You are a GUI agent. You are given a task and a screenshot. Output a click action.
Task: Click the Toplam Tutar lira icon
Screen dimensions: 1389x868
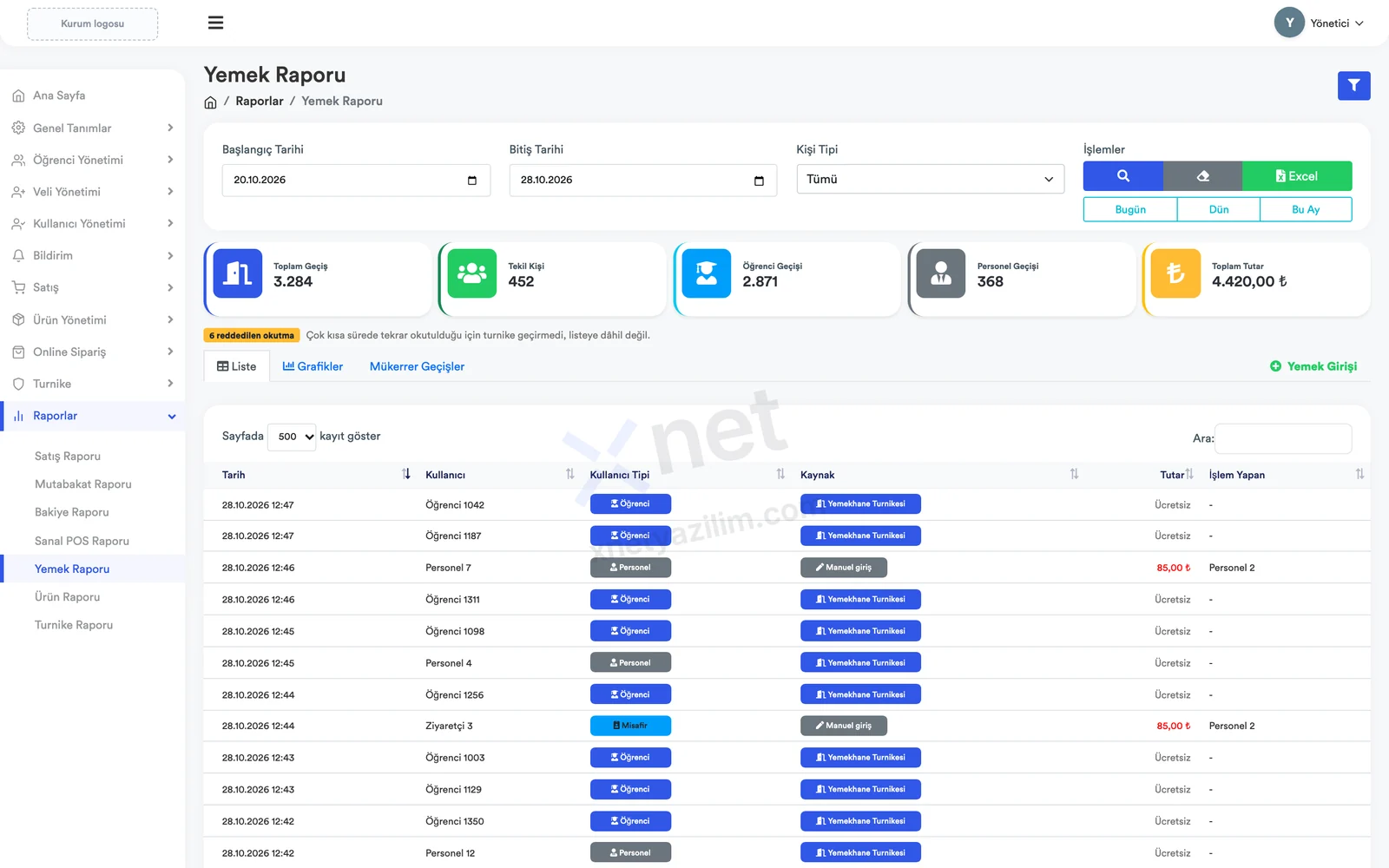click(1175, 273)
